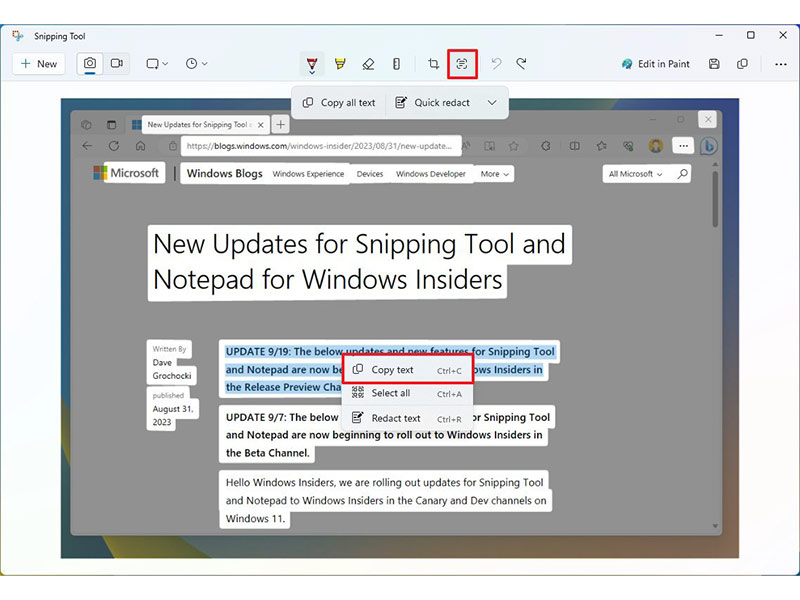Click the browser profile avatar
800x600 pixels.
[x=656, y=146]
